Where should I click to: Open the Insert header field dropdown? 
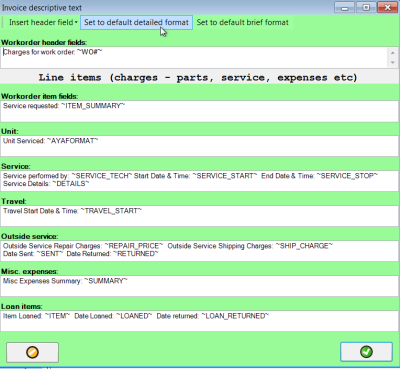(x=43, y=22)
